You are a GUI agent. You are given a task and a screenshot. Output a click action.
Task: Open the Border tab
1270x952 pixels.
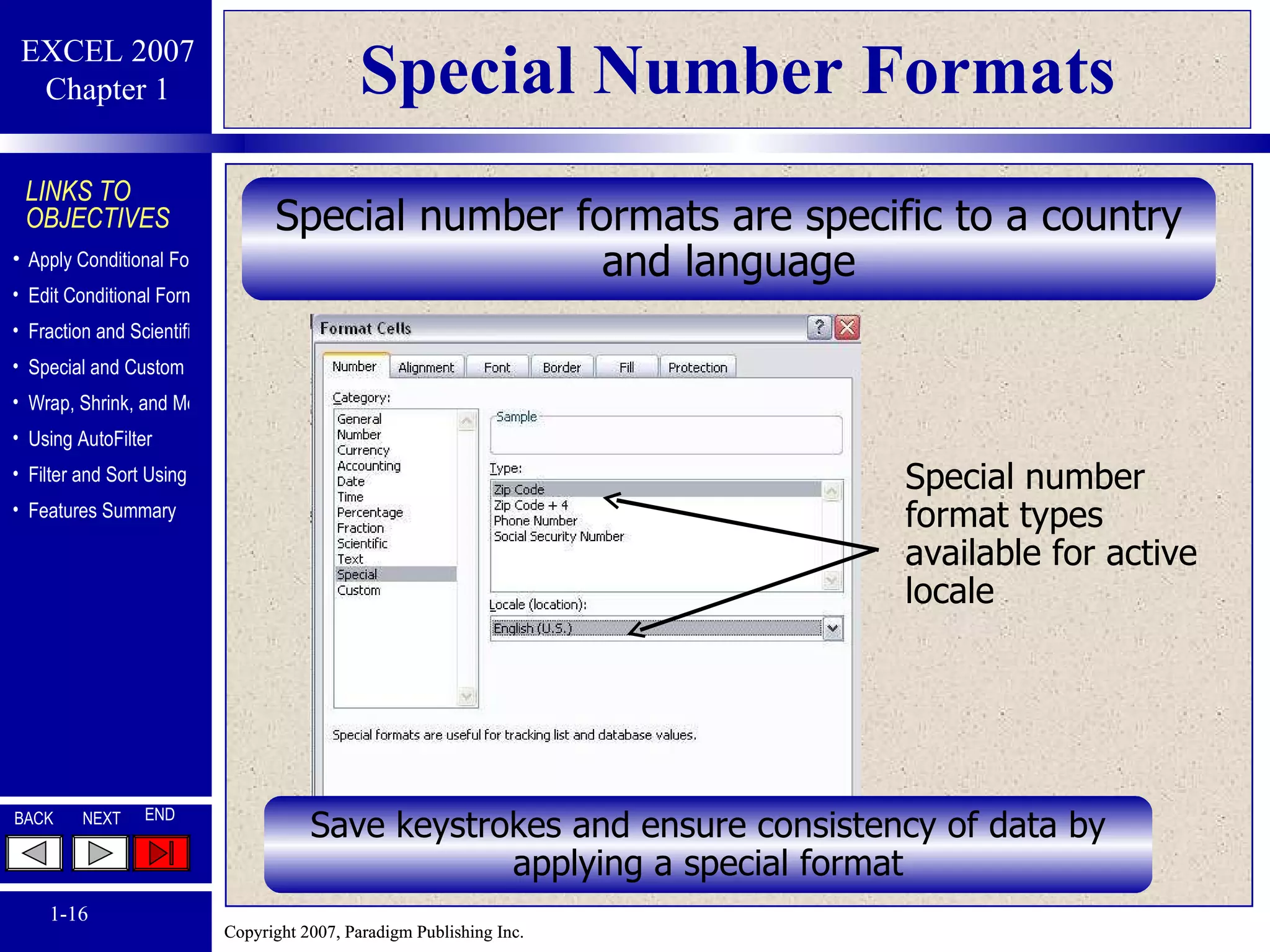coord(562,368)
